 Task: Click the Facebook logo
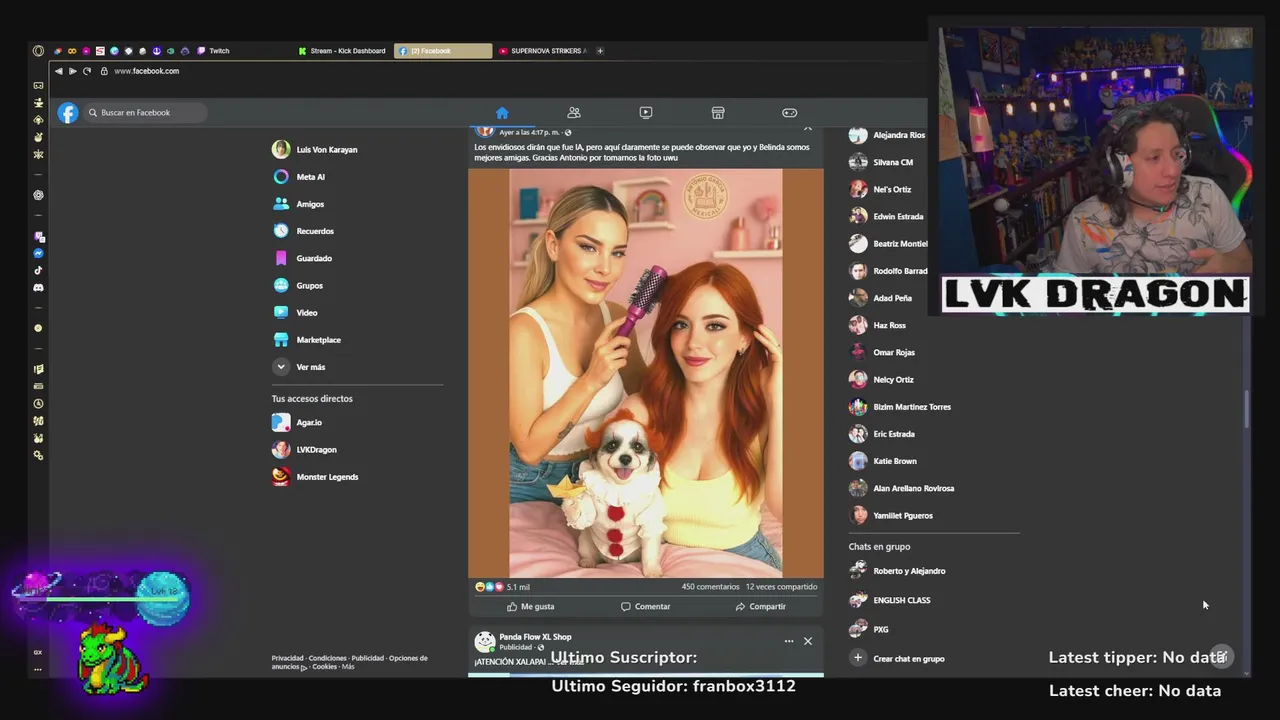tap(67, 113)
